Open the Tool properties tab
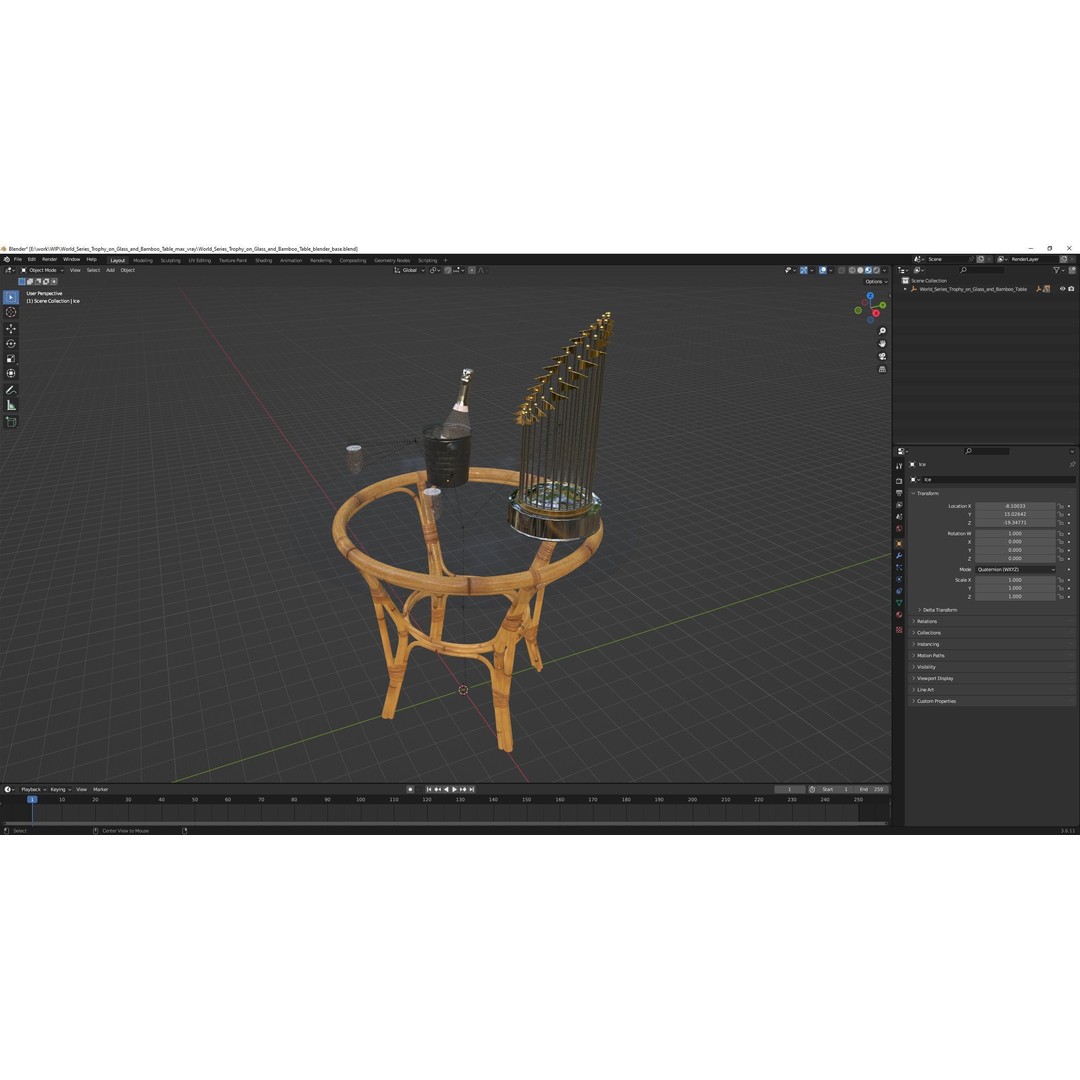Screen dimensions: 1080x1080 click(x=899, y=466)
